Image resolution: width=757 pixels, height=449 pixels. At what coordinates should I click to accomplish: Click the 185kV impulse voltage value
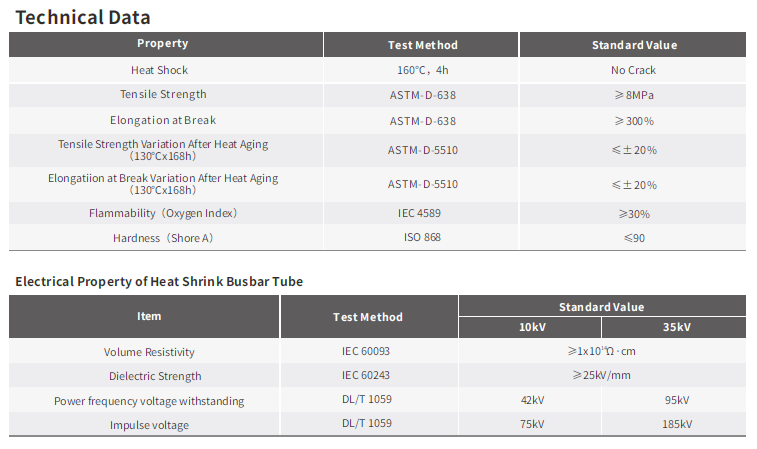[676, 424]
